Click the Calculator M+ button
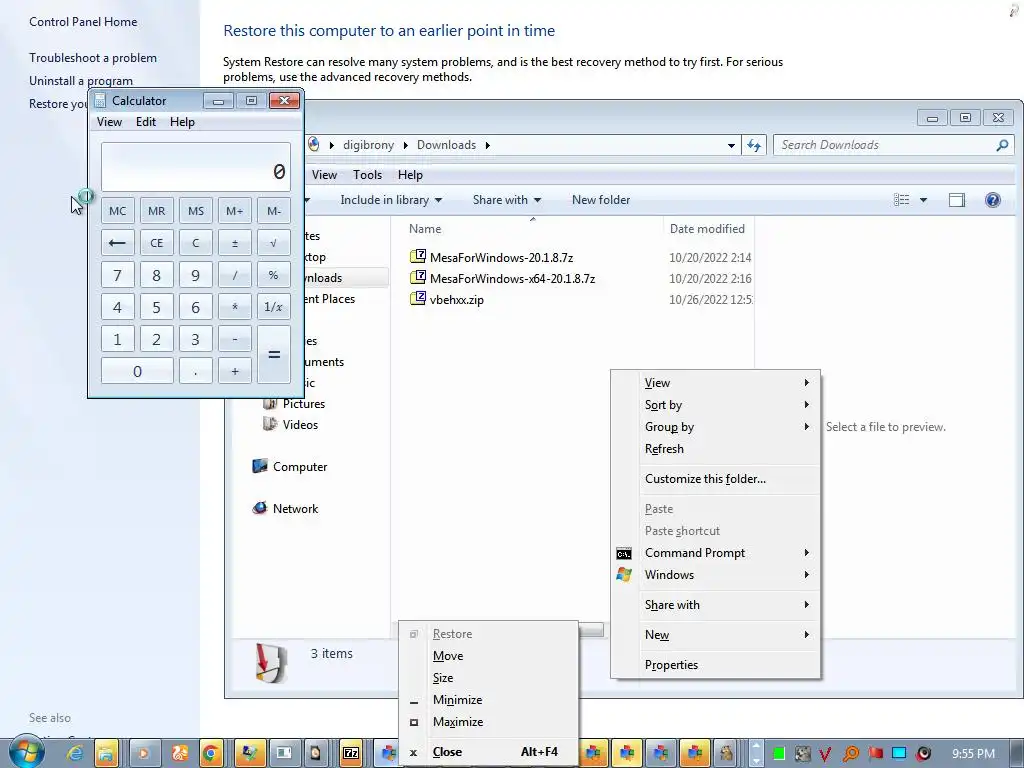This screenshot has height=768, width=1024. [234, 211]
